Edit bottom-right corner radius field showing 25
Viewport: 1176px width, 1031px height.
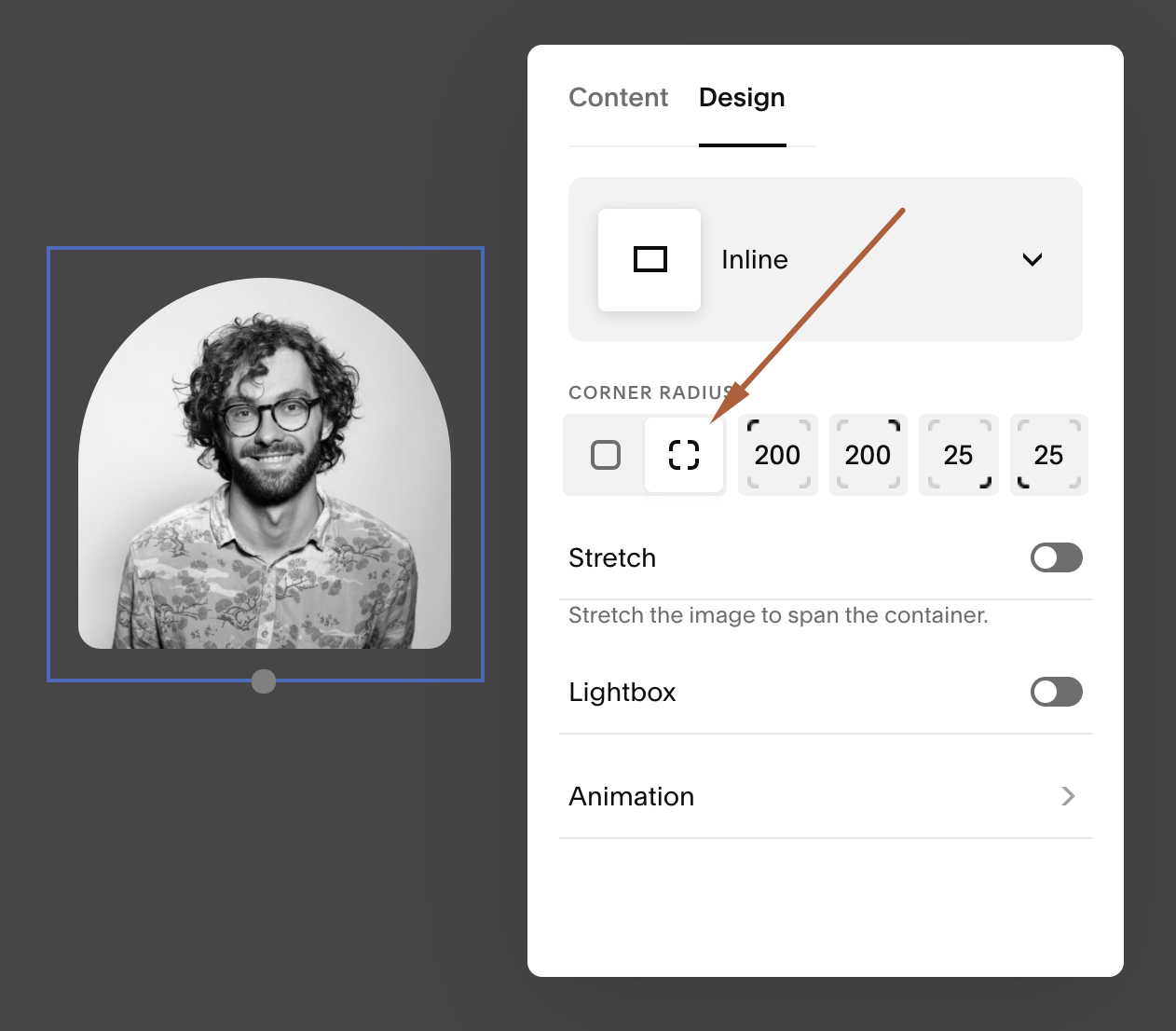pos(958,455)
